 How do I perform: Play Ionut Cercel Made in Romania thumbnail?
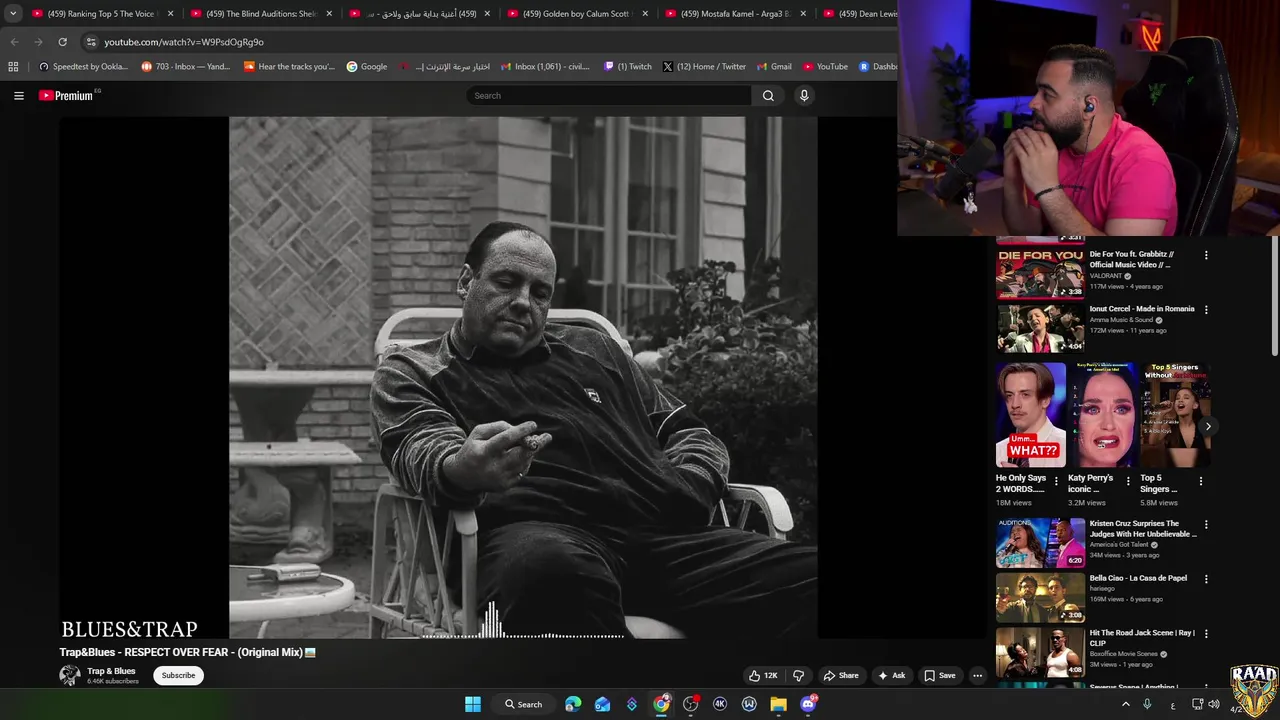[1040, 328]
